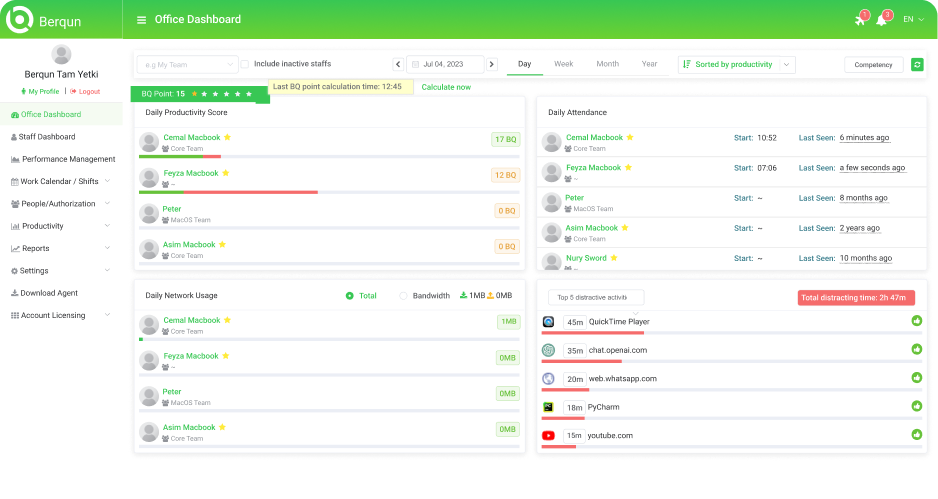Advance to next date with right arrow
This screenshot has height=499, width=938.
tap(491, 65)
